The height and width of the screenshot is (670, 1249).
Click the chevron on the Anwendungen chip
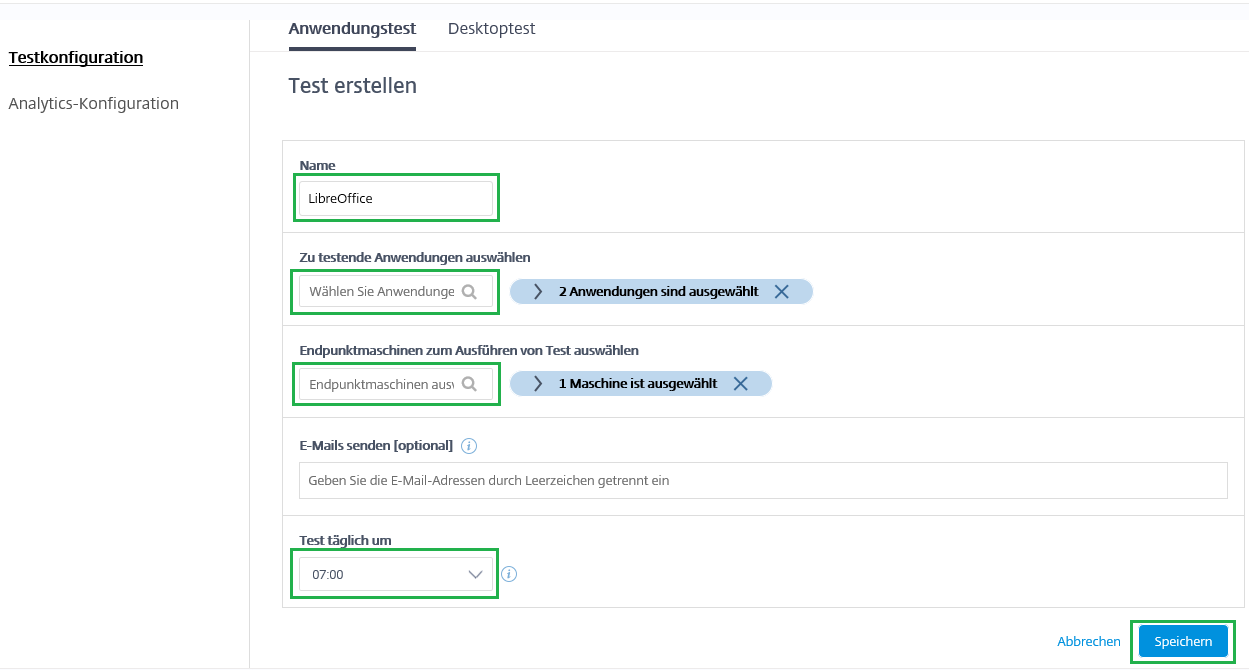click(x=538, y=291)
